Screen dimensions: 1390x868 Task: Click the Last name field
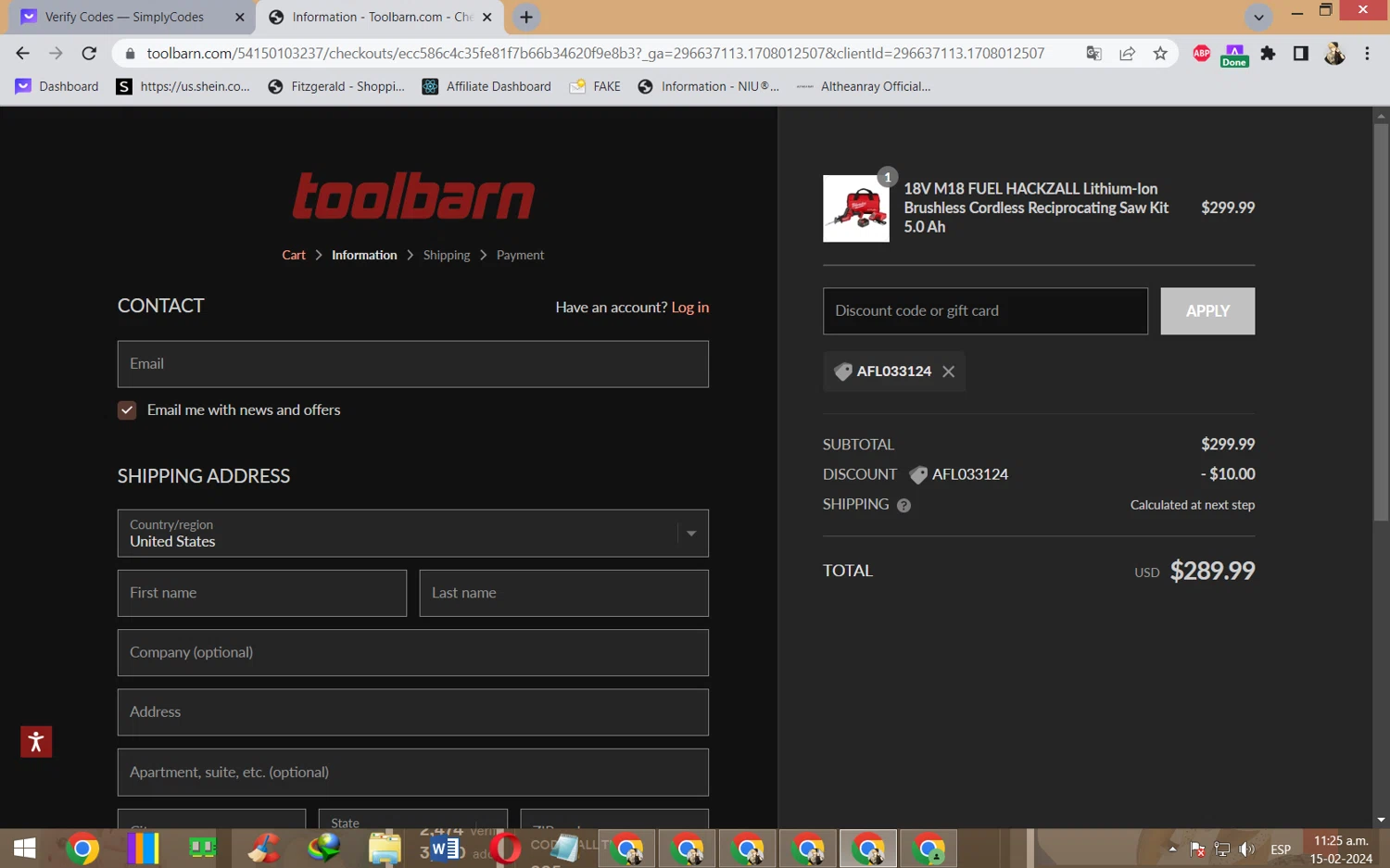coord(563,593)
